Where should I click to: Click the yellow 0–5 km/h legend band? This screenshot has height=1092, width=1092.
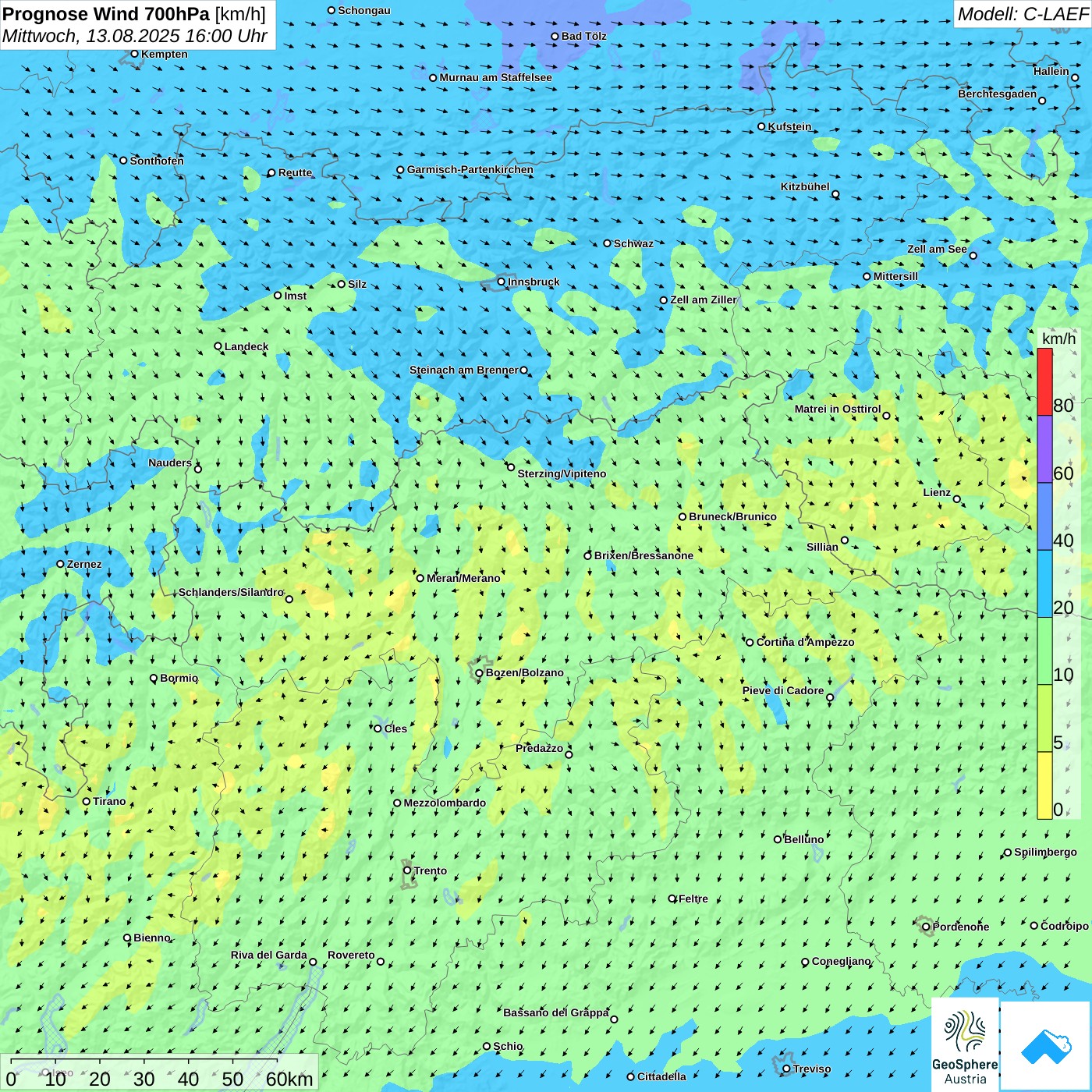coord(1044,785)
